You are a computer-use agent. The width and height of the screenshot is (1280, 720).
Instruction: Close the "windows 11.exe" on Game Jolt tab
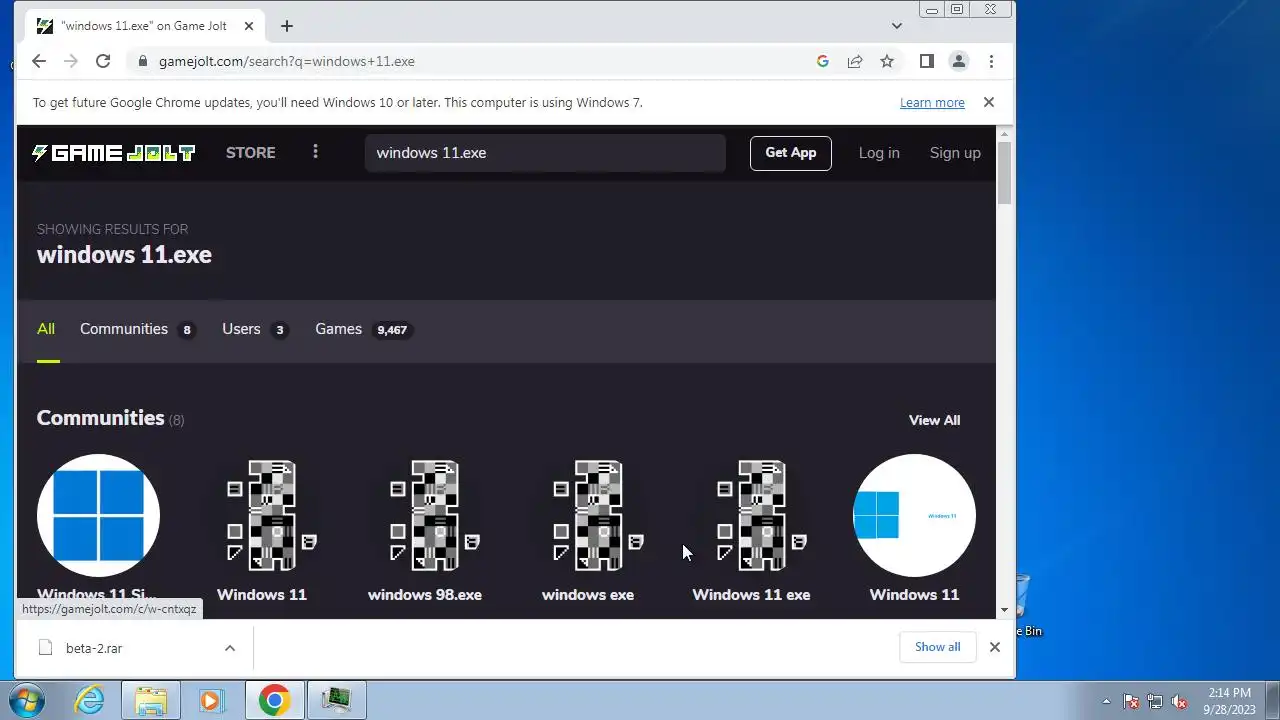(248, 26)
